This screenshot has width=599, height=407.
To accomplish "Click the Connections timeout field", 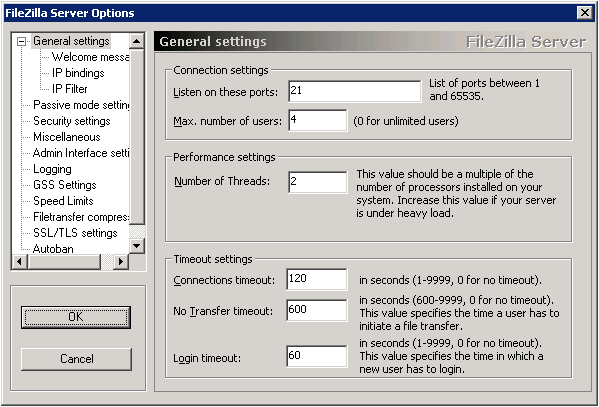I will [317, 279].
